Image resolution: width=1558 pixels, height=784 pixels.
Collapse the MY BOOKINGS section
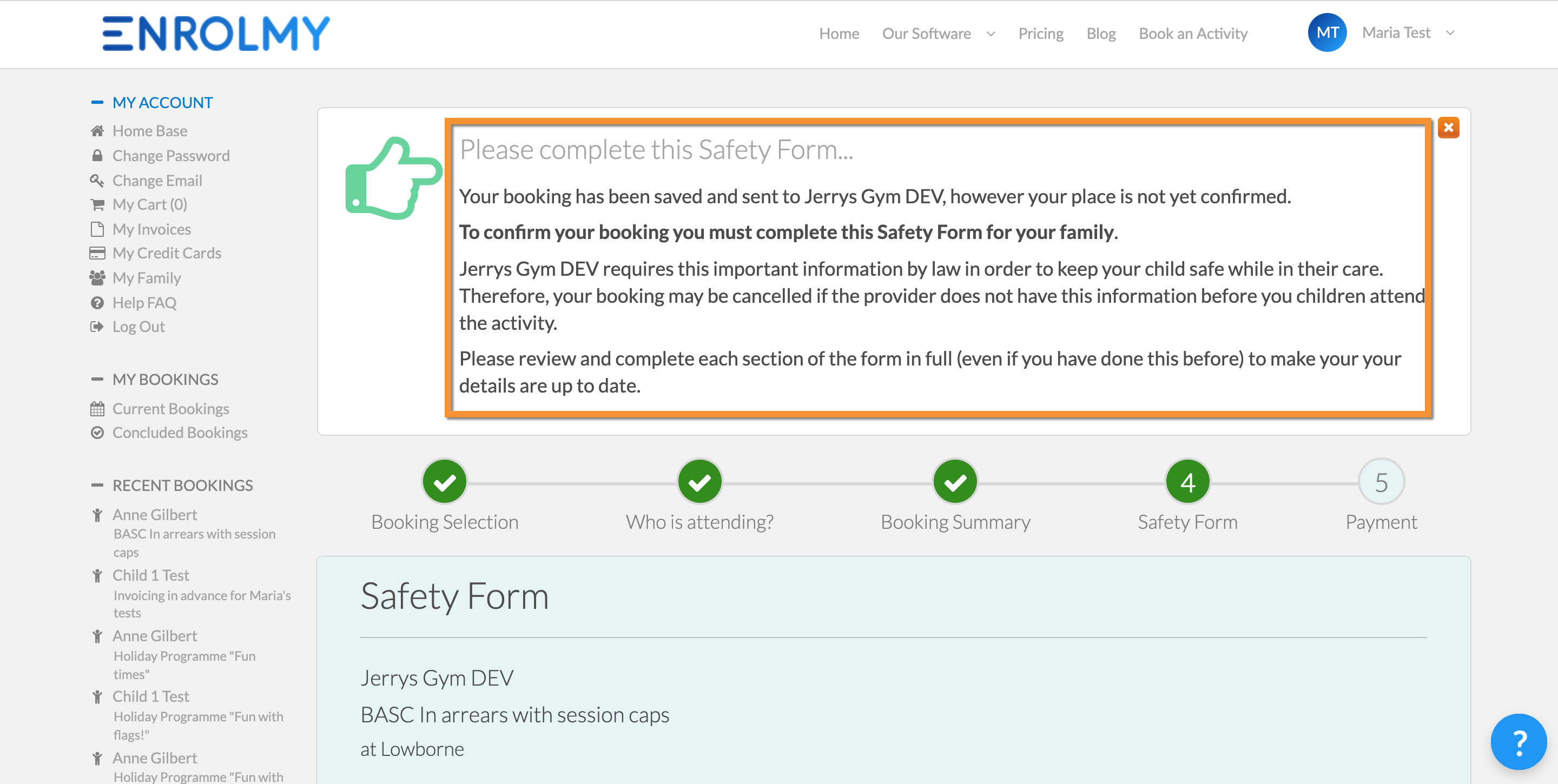97,379
